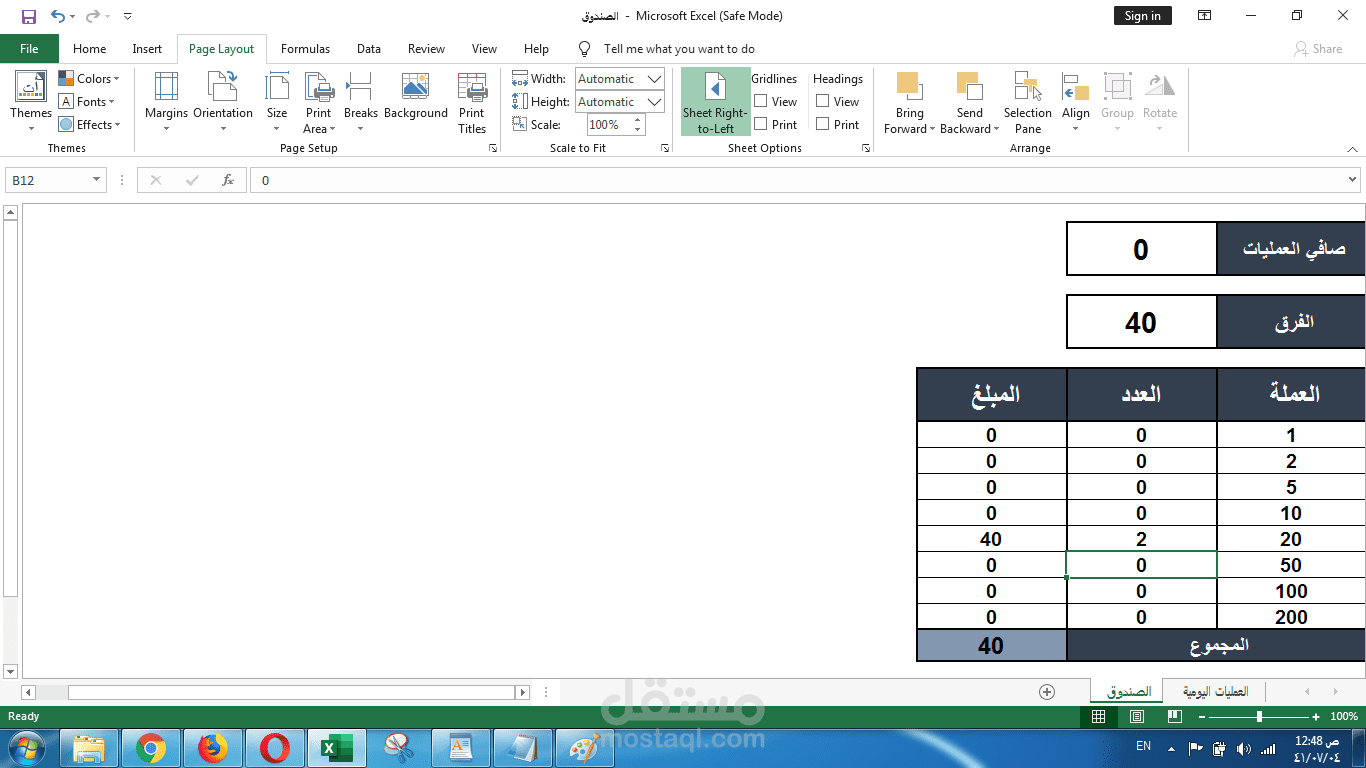Open the Margins options

(x=166, y=103)
